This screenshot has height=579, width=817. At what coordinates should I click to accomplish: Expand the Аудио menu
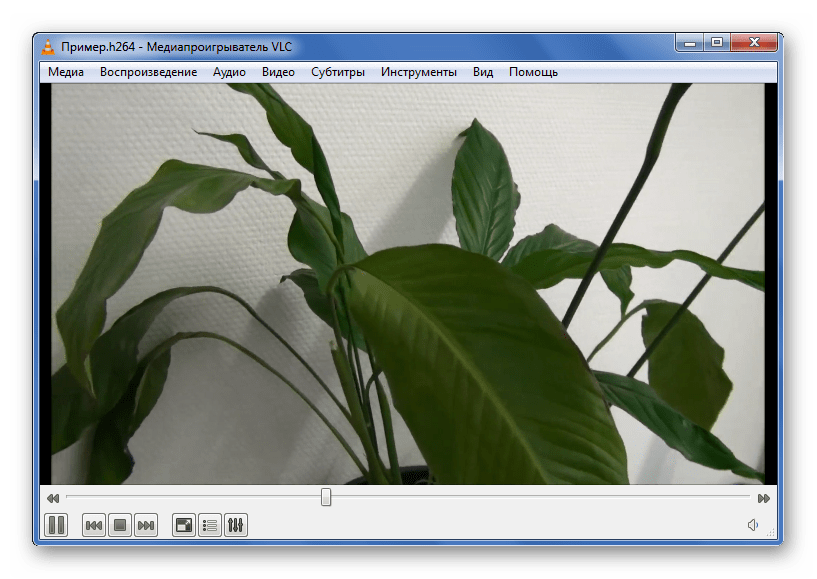229,72
